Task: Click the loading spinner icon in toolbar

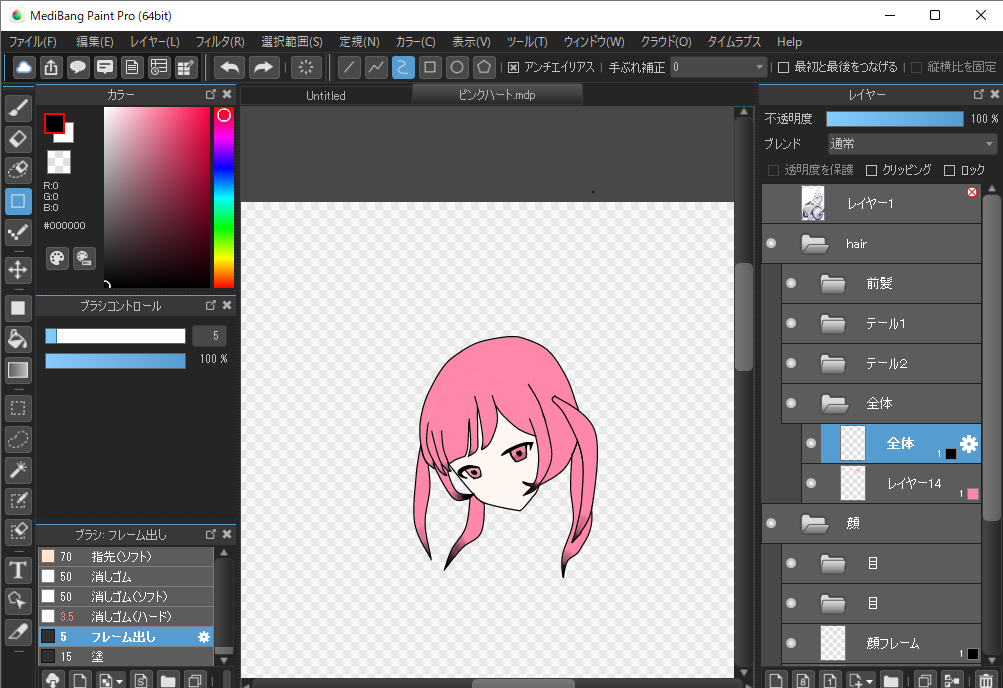Action: click(306, 67)
